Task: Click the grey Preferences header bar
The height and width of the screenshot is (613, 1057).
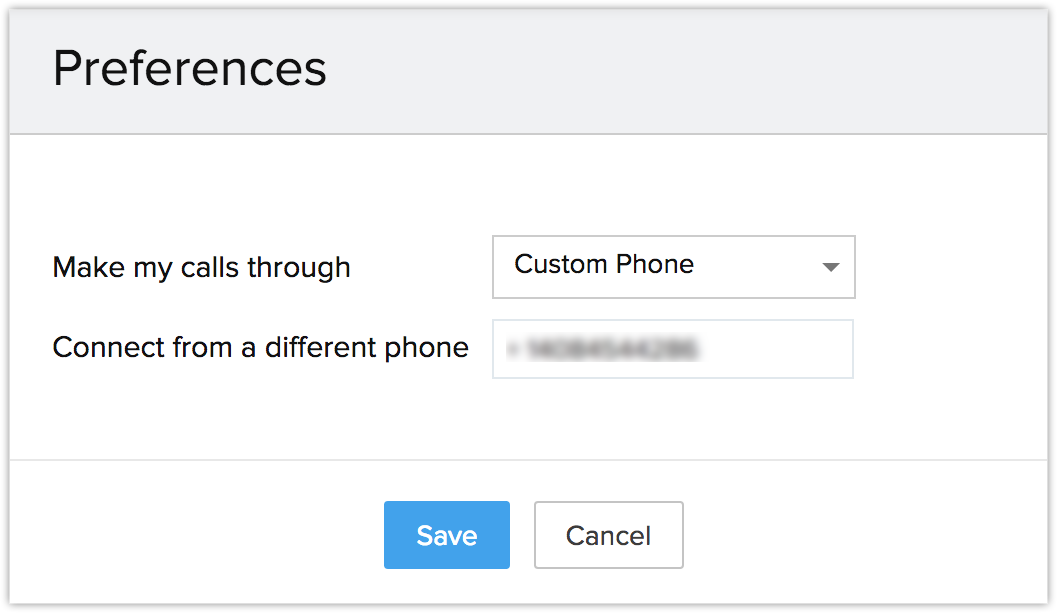Action: (650, 70)
